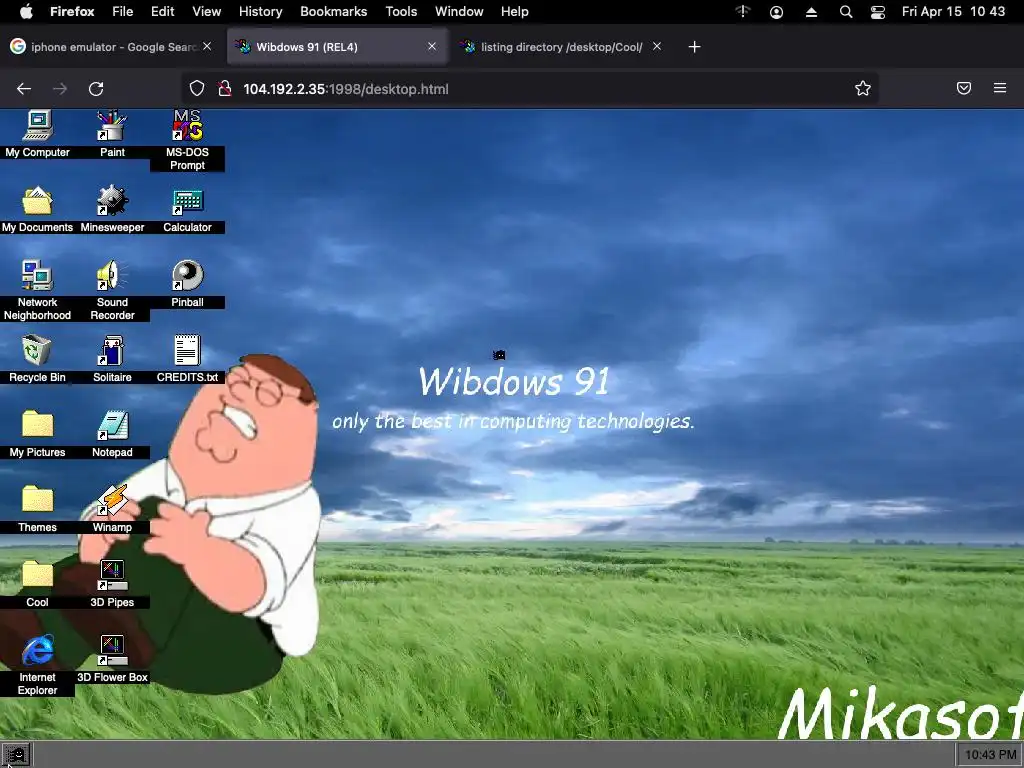The image size is (1024, 768).
Task: Open the Recycle Bin icon
Action: tap(37, 359)
